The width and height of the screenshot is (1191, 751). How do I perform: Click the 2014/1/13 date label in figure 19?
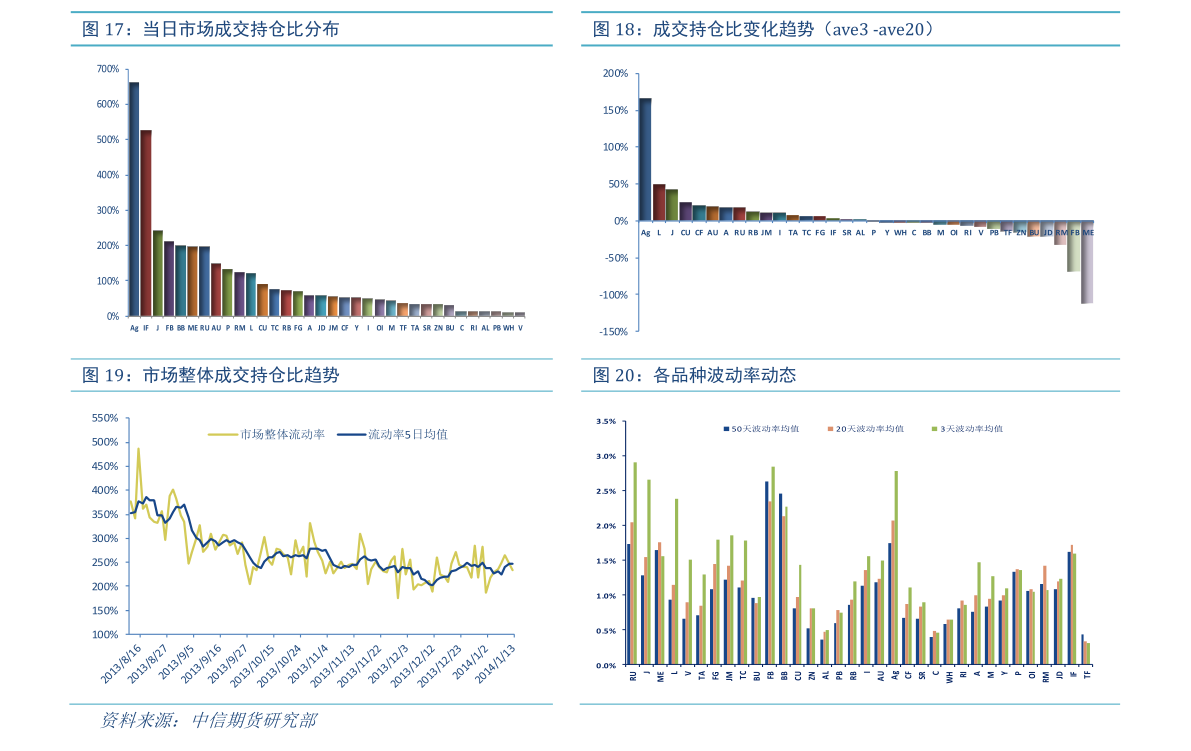pyautogui.click(x=495, y=663)
